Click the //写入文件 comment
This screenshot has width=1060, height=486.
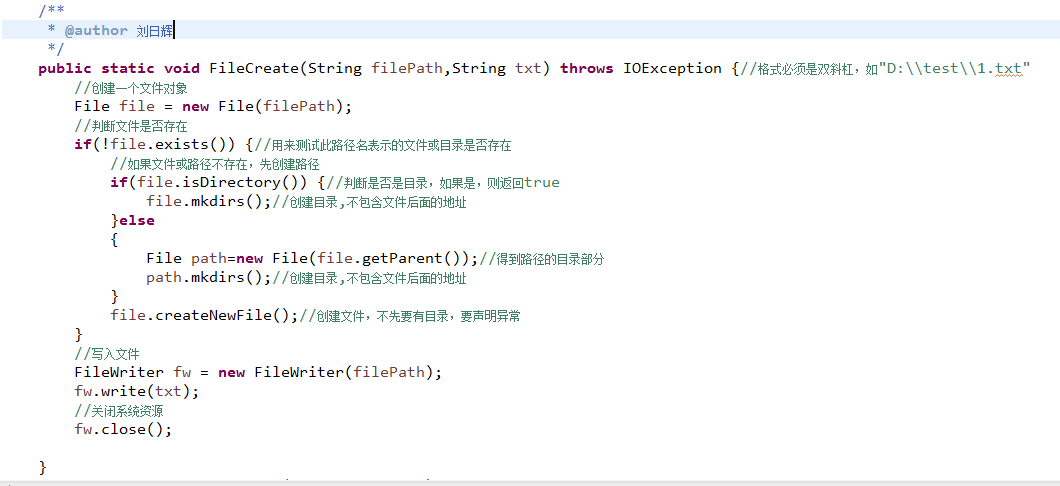click(x=107, y=354)
